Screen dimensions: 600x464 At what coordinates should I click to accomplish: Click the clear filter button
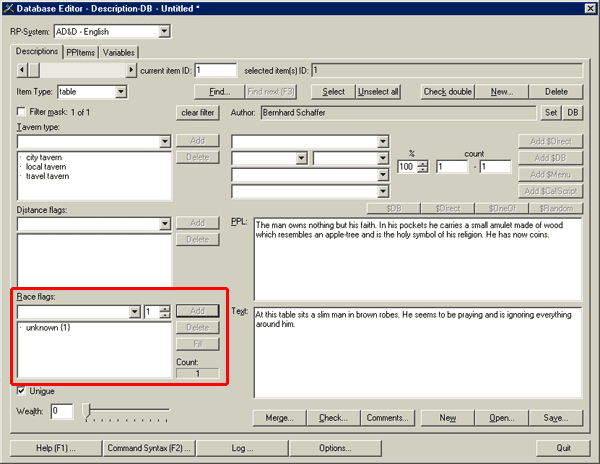(198, 113)
